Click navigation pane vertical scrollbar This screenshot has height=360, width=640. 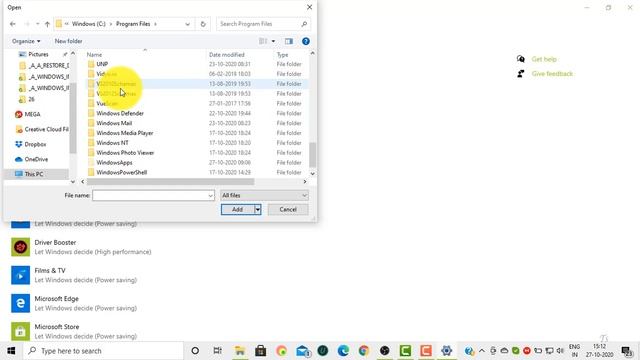click(73, 118)
